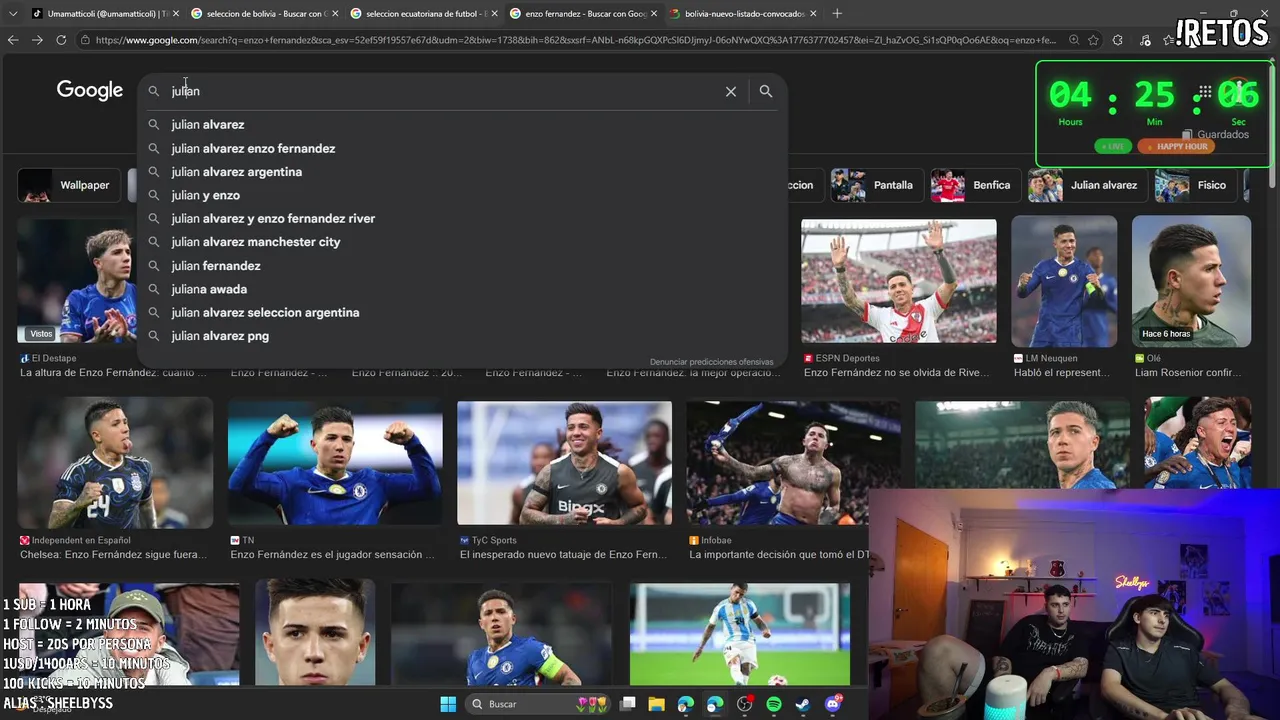The width and height of the screenshot is (1280, 720).
Task: Open File Explorer from taskbar
Action: (656, 704)
